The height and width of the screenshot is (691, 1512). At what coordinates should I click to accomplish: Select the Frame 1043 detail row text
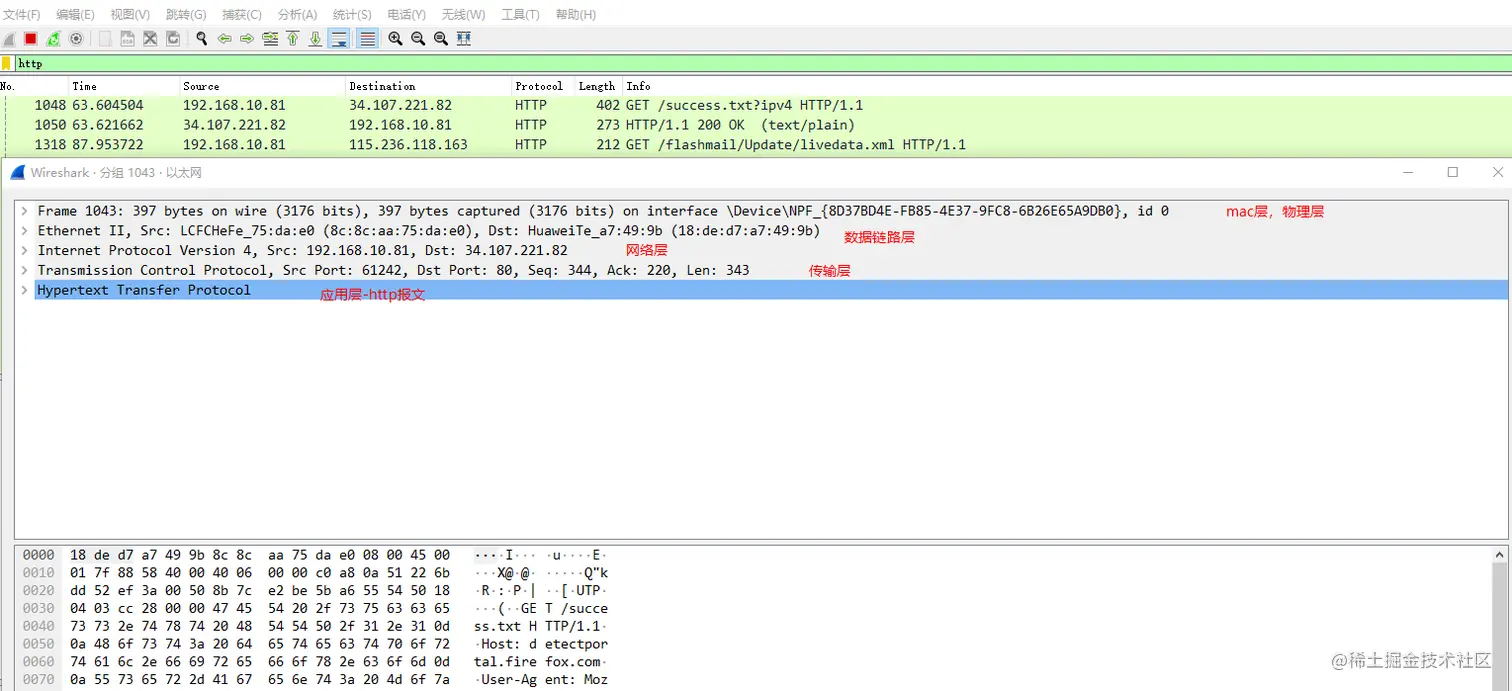click(x=603, y=211)
